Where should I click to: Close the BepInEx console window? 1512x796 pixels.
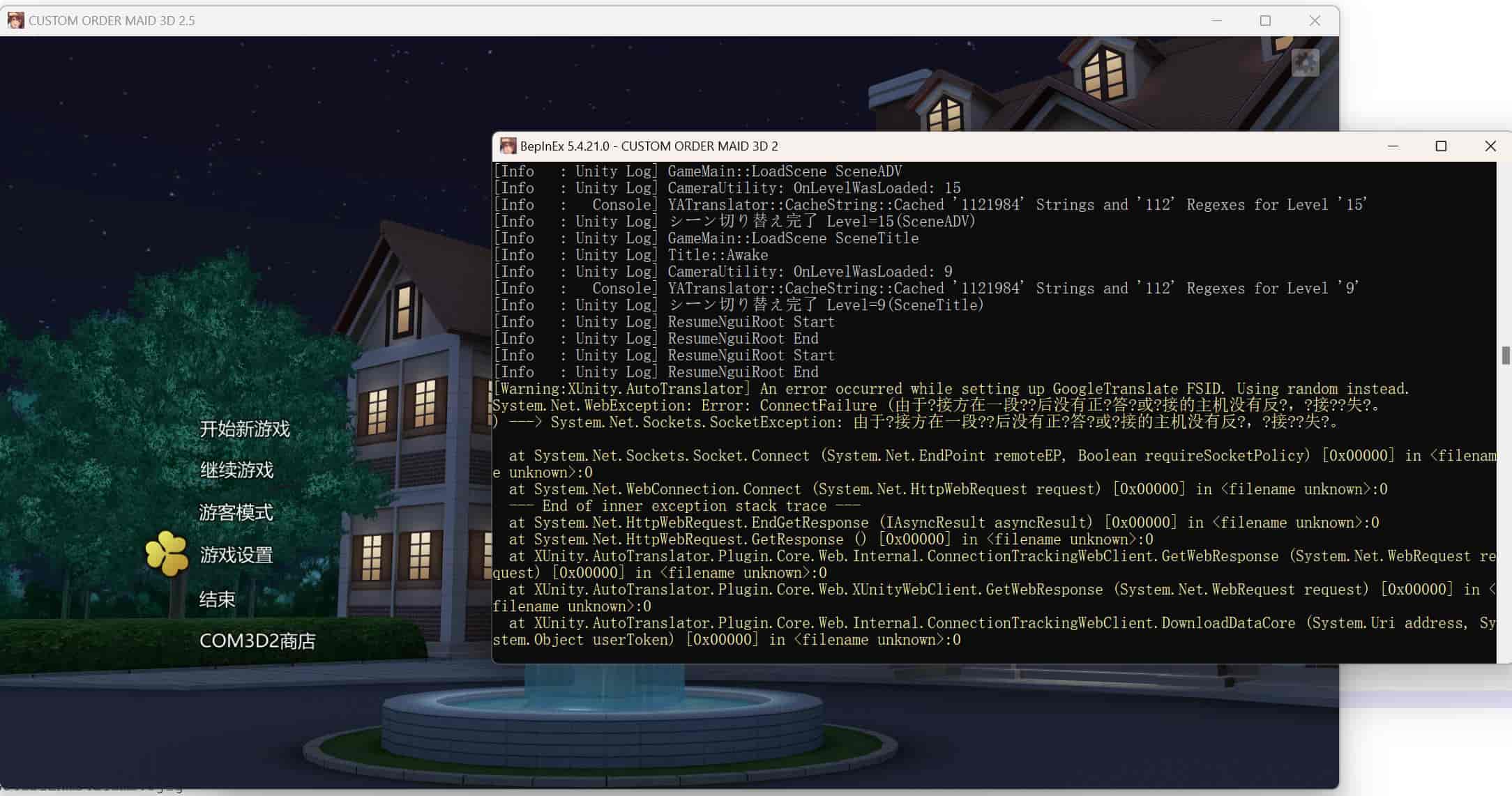[1490, 146]
